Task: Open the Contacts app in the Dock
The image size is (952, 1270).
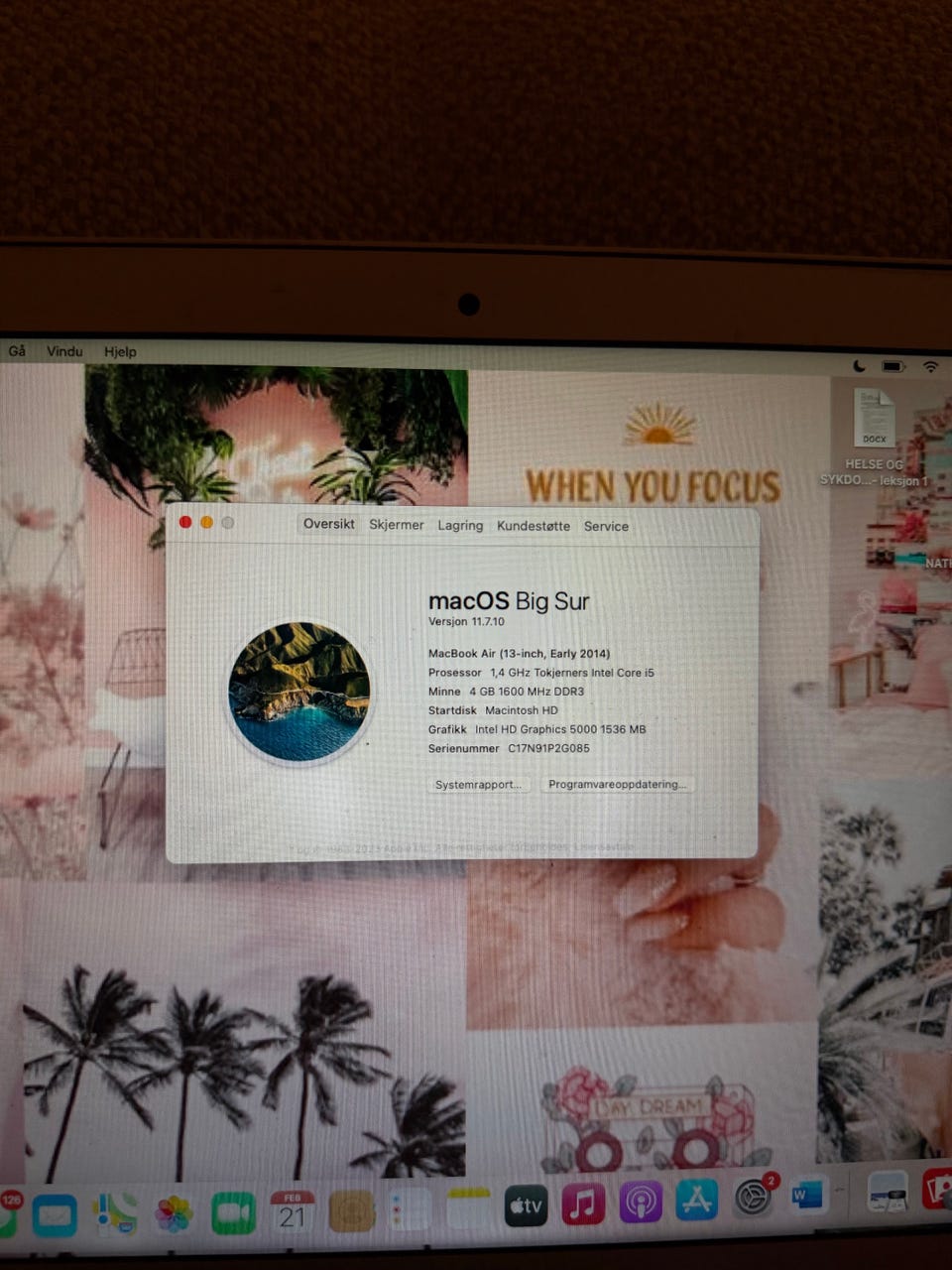Action: pyautogui.click(x=351, y=1210)
